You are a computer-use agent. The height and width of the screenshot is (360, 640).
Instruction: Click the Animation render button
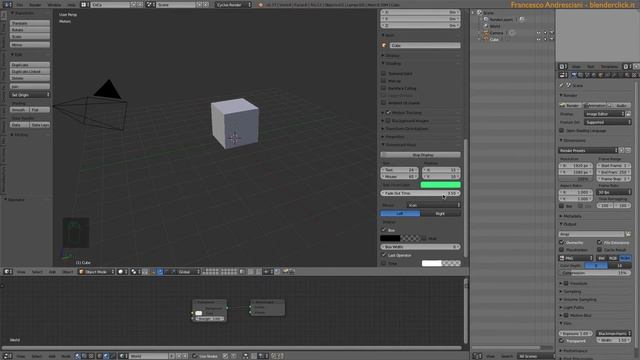point(595,105)
